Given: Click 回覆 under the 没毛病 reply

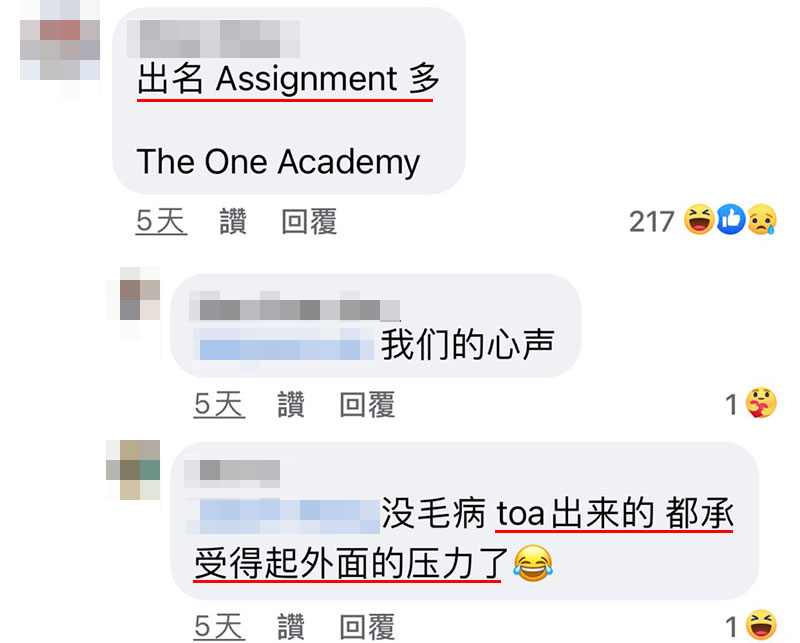Looking at the screenshot, I should [x=367, y=626].
